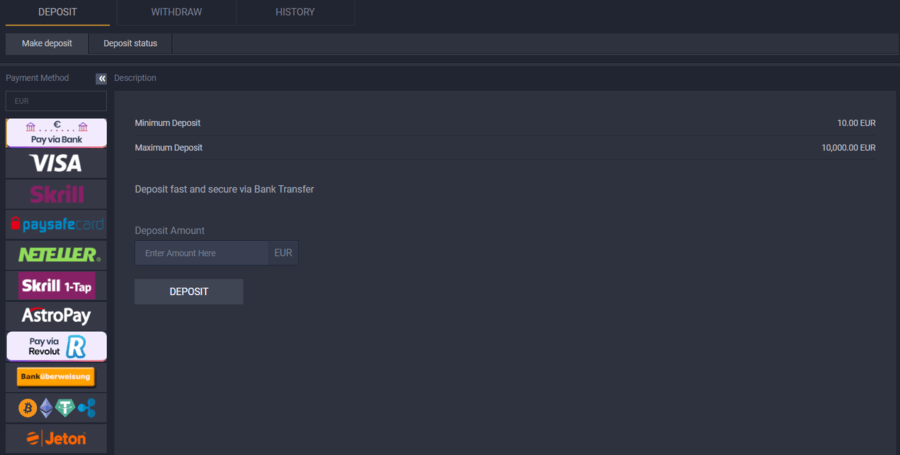Select Jeton payment method
Image resolution: width=900 pixels, height=455 pixels.
click(56, 438)
